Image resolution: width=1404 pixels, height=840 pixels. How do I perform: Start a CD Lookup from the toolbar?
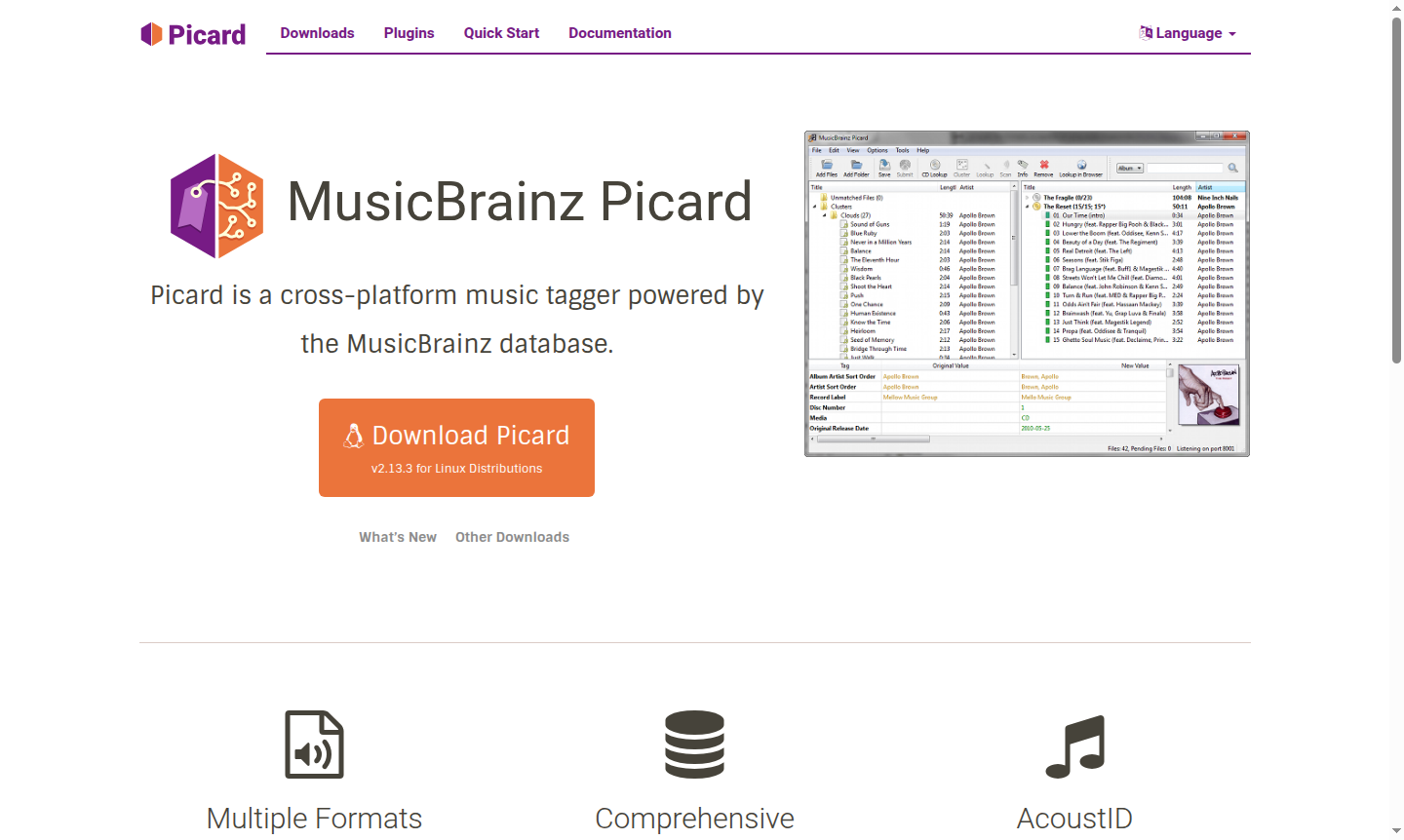tap(935, 166)
